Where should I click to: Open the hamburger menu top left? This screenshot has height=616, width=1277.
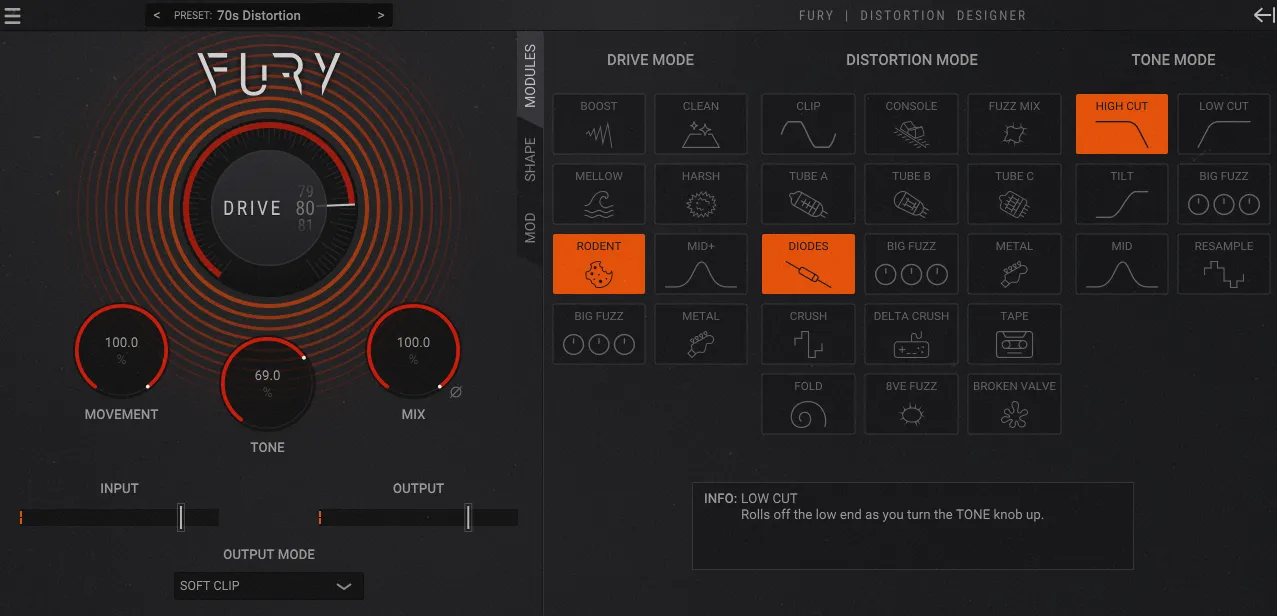pyautogui.click(x=13, y=15)
